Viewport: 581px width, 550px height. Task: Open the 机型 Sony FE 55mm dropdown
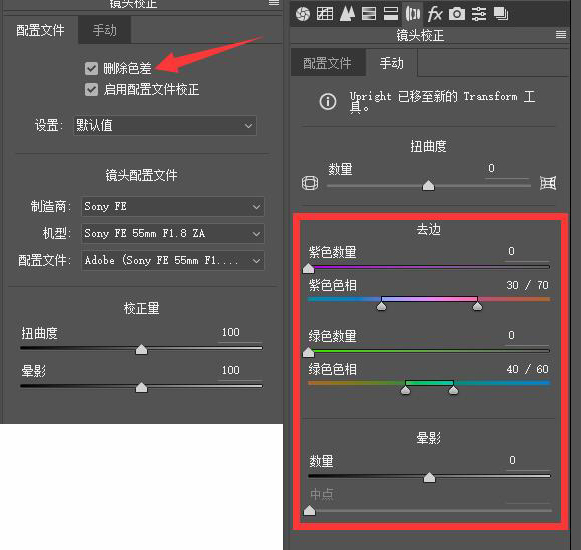coord(173,233)
